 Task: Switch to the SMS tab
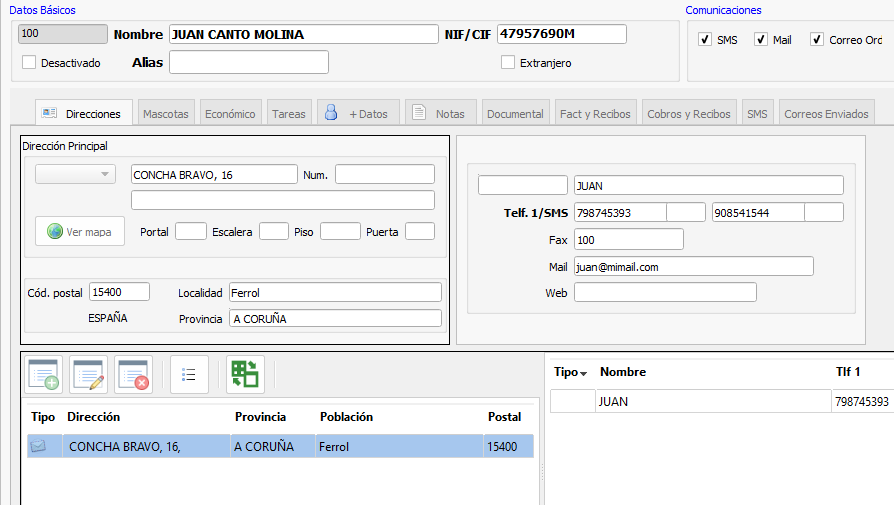(757, 113)
